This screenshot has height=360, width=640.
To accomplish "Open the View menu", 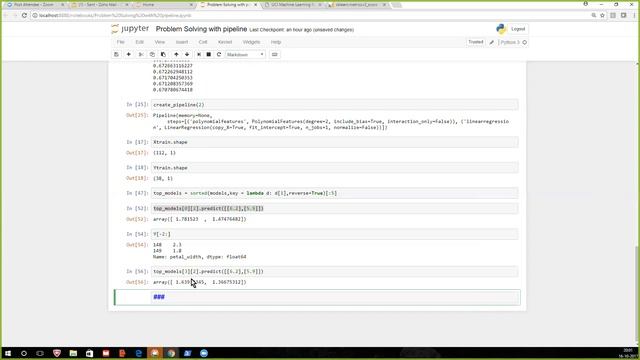I will (x=160, y=42).
